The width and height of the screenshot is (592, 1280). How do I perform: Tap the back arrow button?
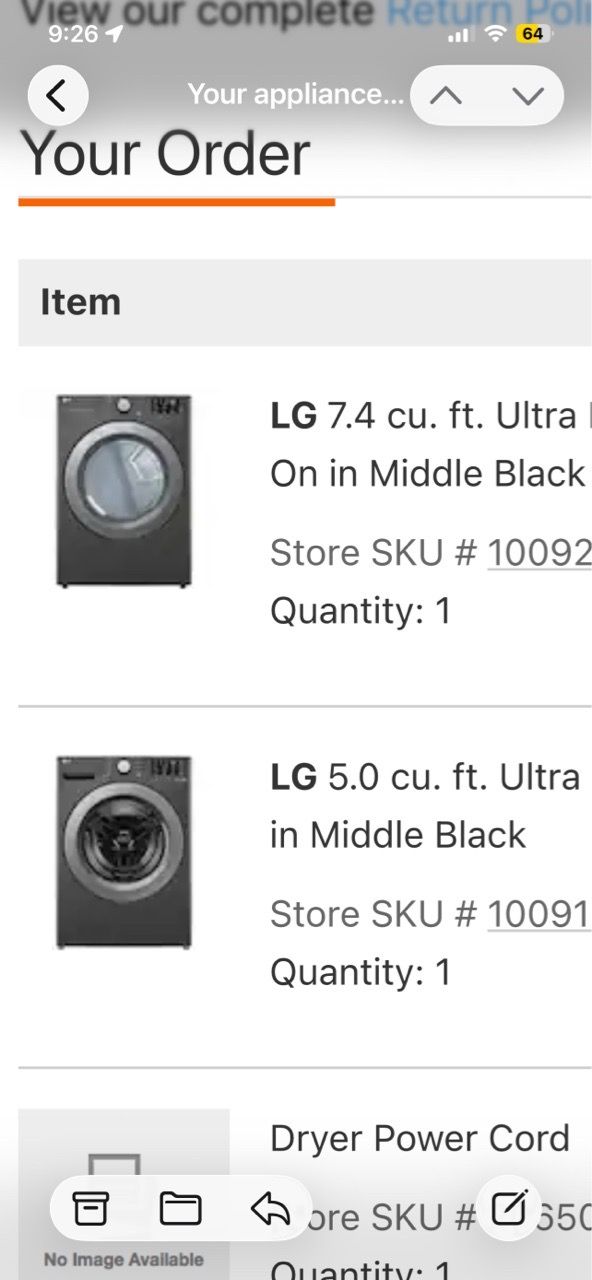(57, 96)
